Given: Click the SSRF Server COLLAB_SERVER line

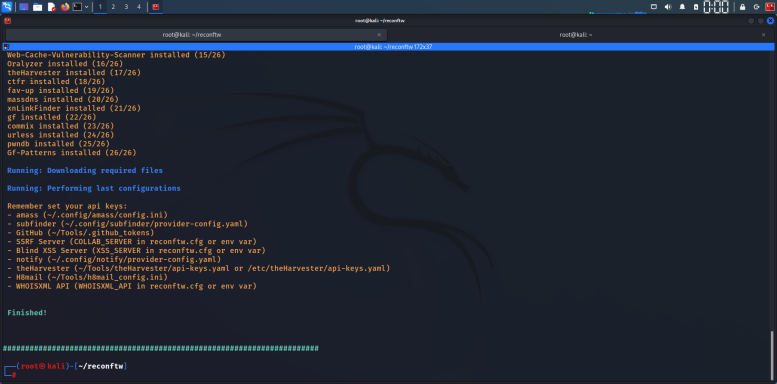Looking at the screenshot, I should click(132, 242).
